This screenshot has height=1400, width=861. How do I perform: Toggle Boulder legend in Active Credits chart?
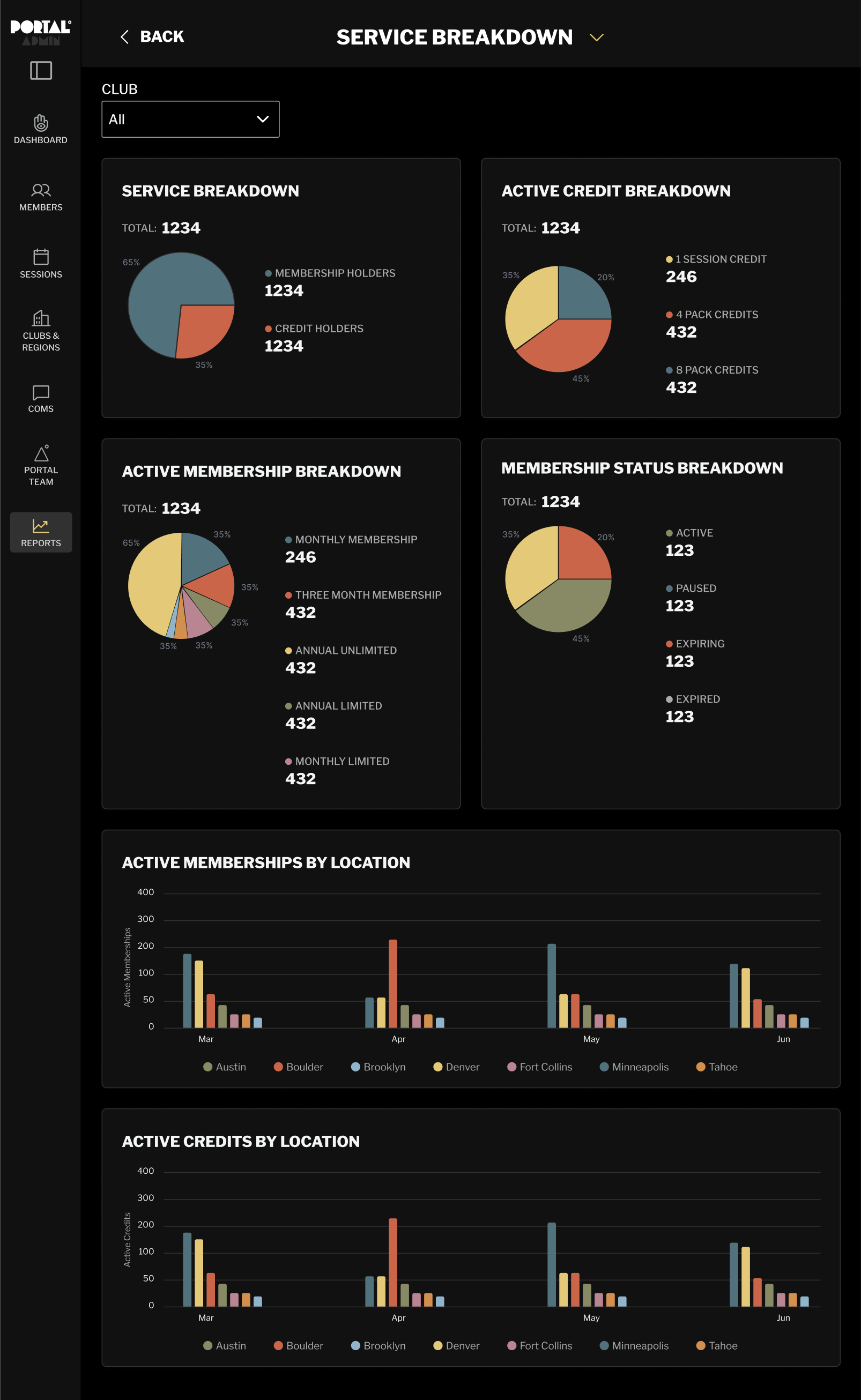(x=299, y=1345)
